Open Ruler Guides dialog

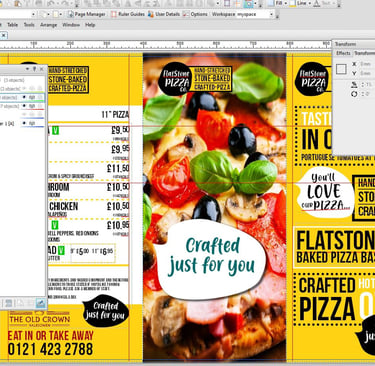[128, 14]
